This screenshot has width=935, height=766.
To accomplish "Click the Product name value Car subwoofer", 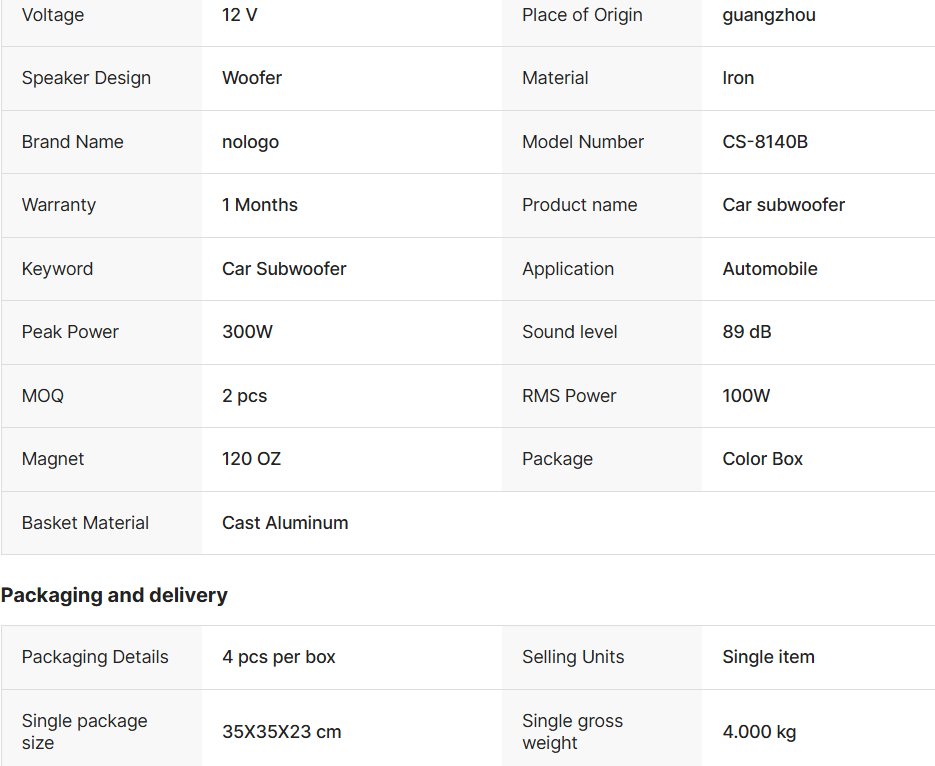I will (784, 205).
